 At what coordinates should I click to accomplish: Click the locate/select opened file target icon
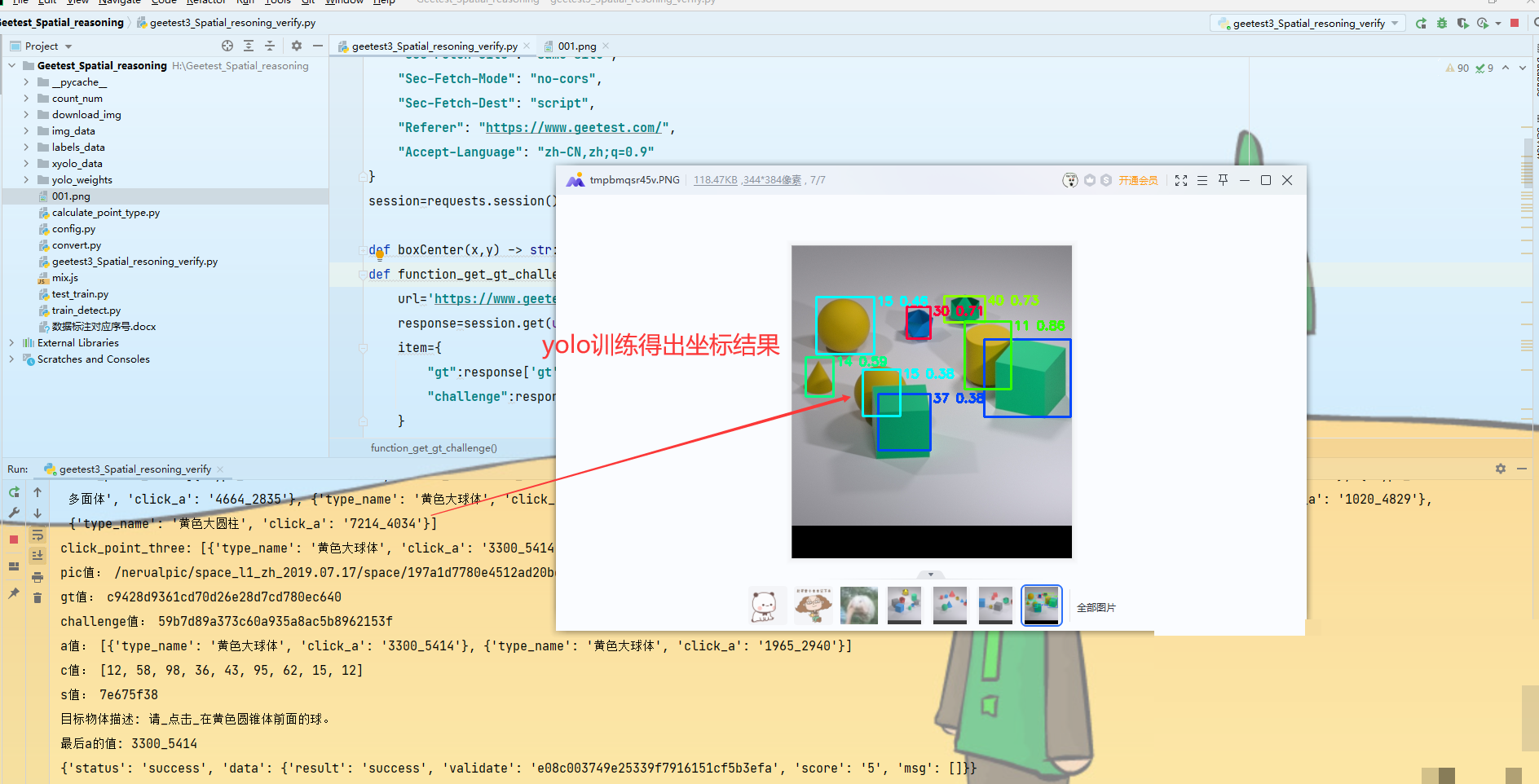227,46
